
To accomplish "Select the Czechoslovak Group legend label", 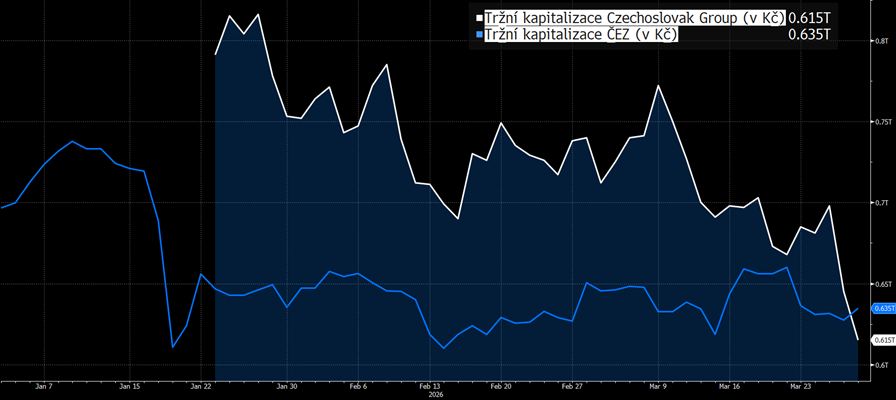I will (635, 18).
